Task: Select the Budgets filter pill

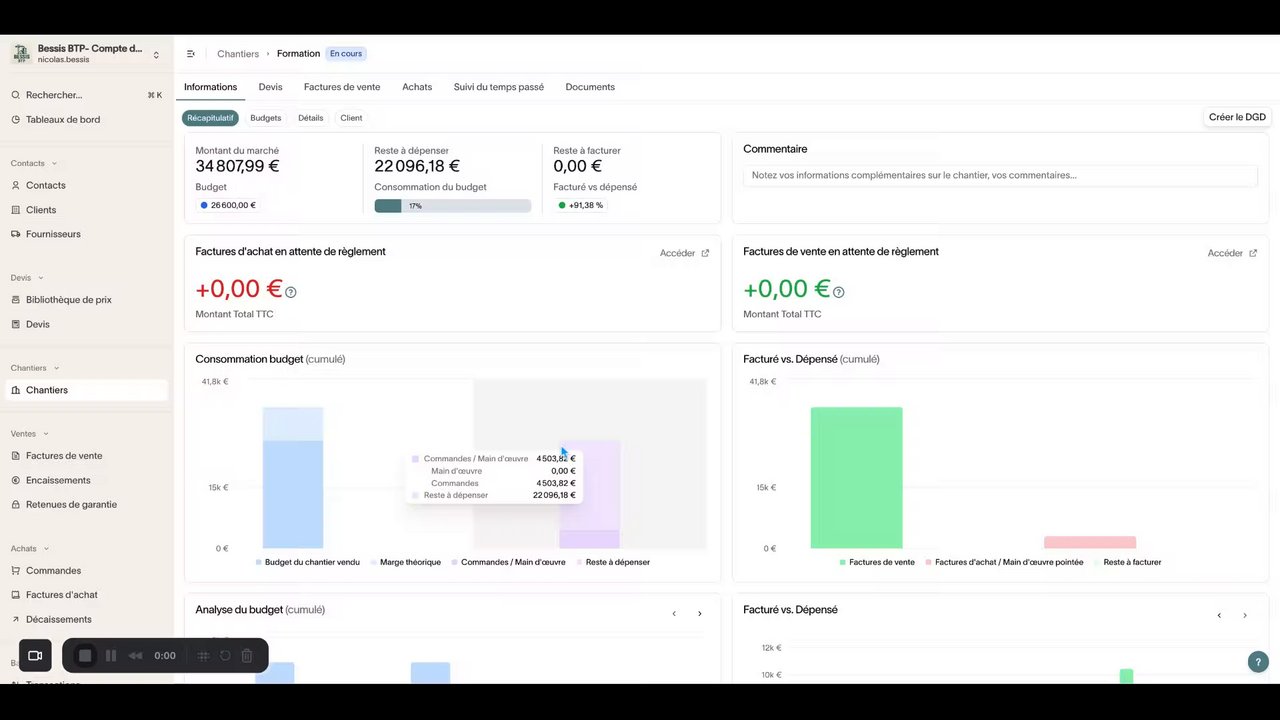Action: pos(266,118)
